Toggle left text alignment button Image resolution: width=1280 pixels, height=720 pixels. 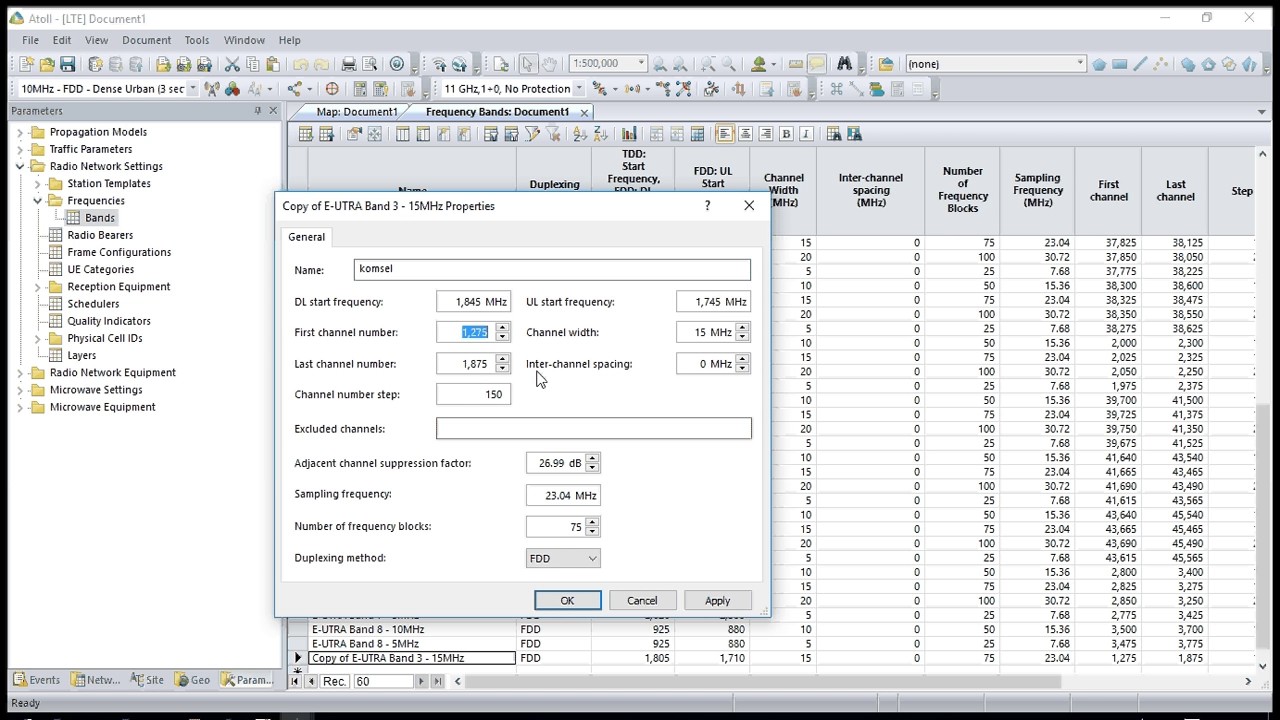pos(724,134)
